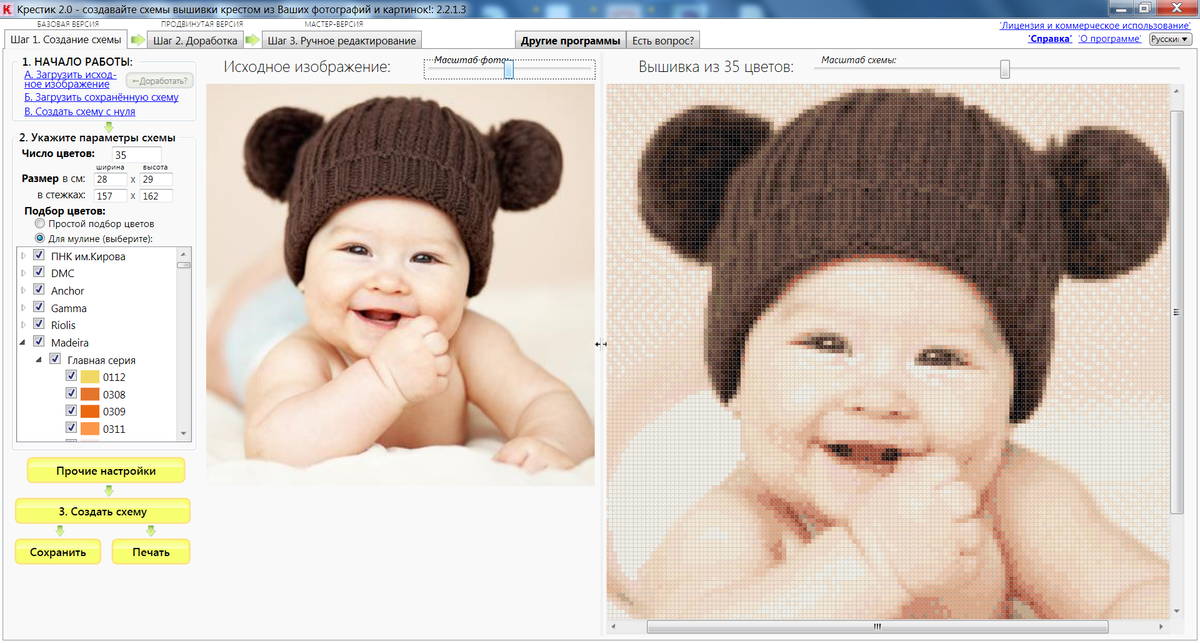Viewport: 1200px width, 643px height.
Task: Click the width in stitches field (157)
Action: pos(110,195)
